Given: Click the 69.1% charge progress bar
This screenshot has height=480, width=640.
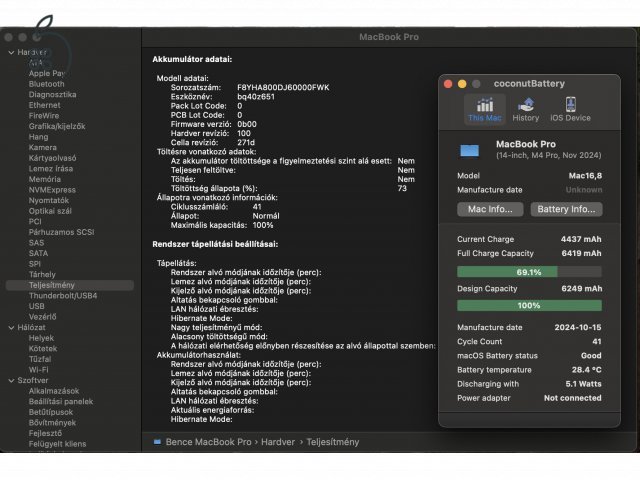Looking at the screenshot, I should click(529, 272).
